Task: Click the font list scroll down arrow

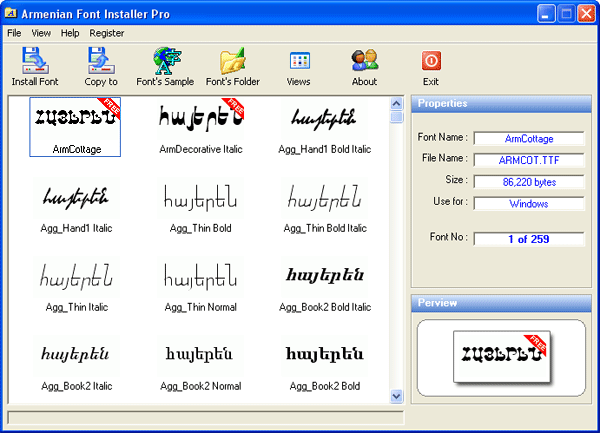Action: click(x=396, y=396)
